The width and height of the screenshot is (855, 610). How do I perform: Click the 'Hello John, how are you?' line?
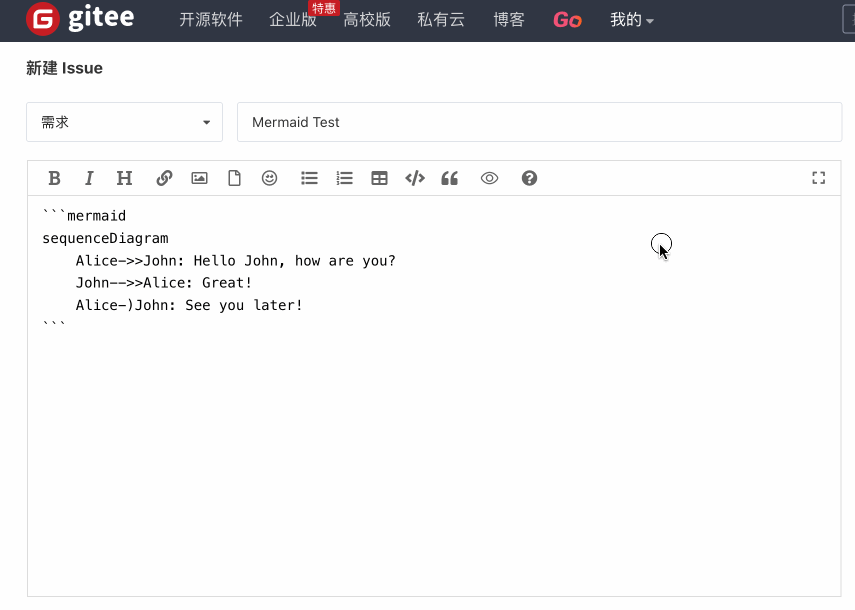point(236,261)
